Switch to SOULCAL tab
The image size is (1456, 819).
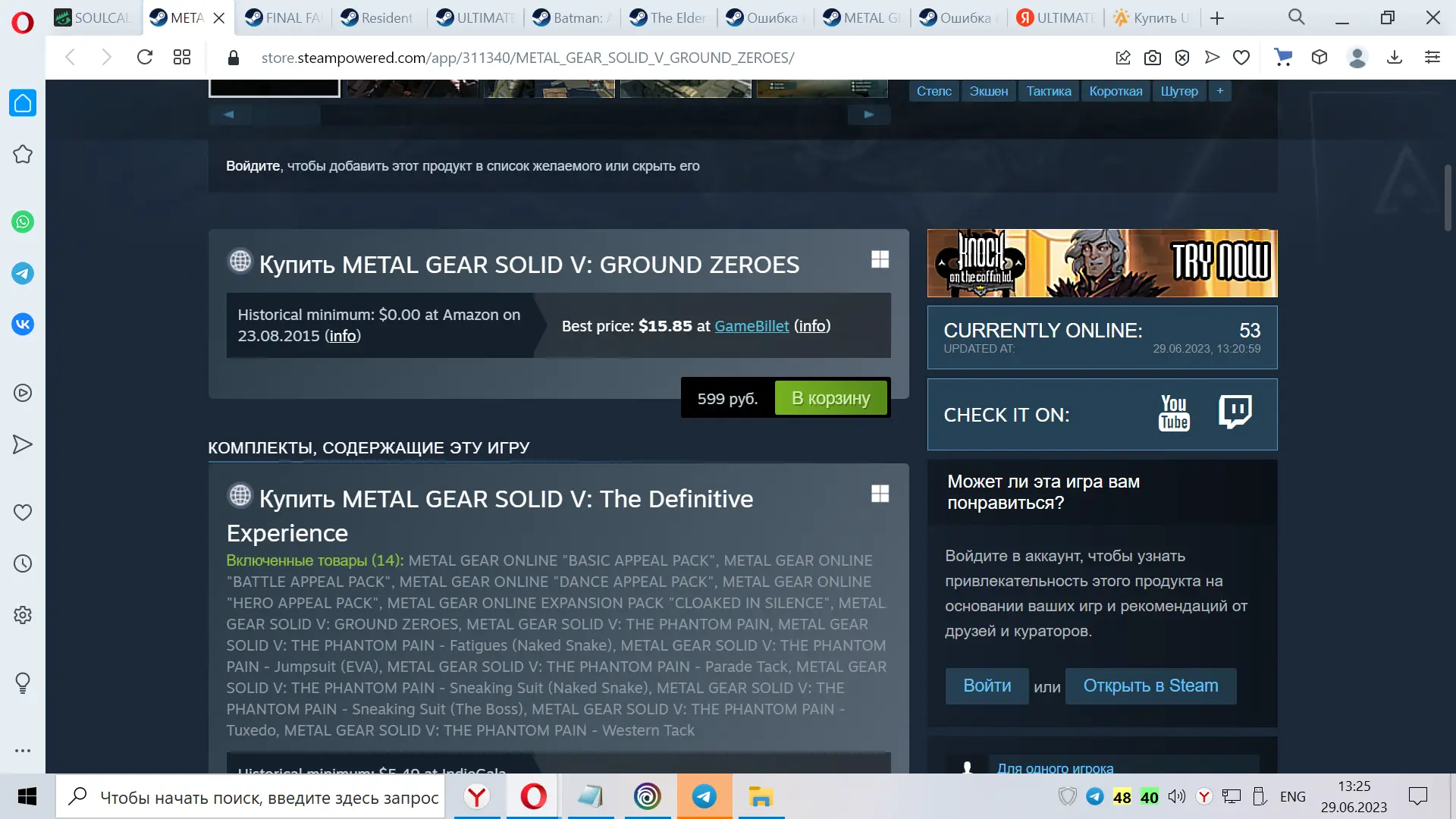point(93,18)
